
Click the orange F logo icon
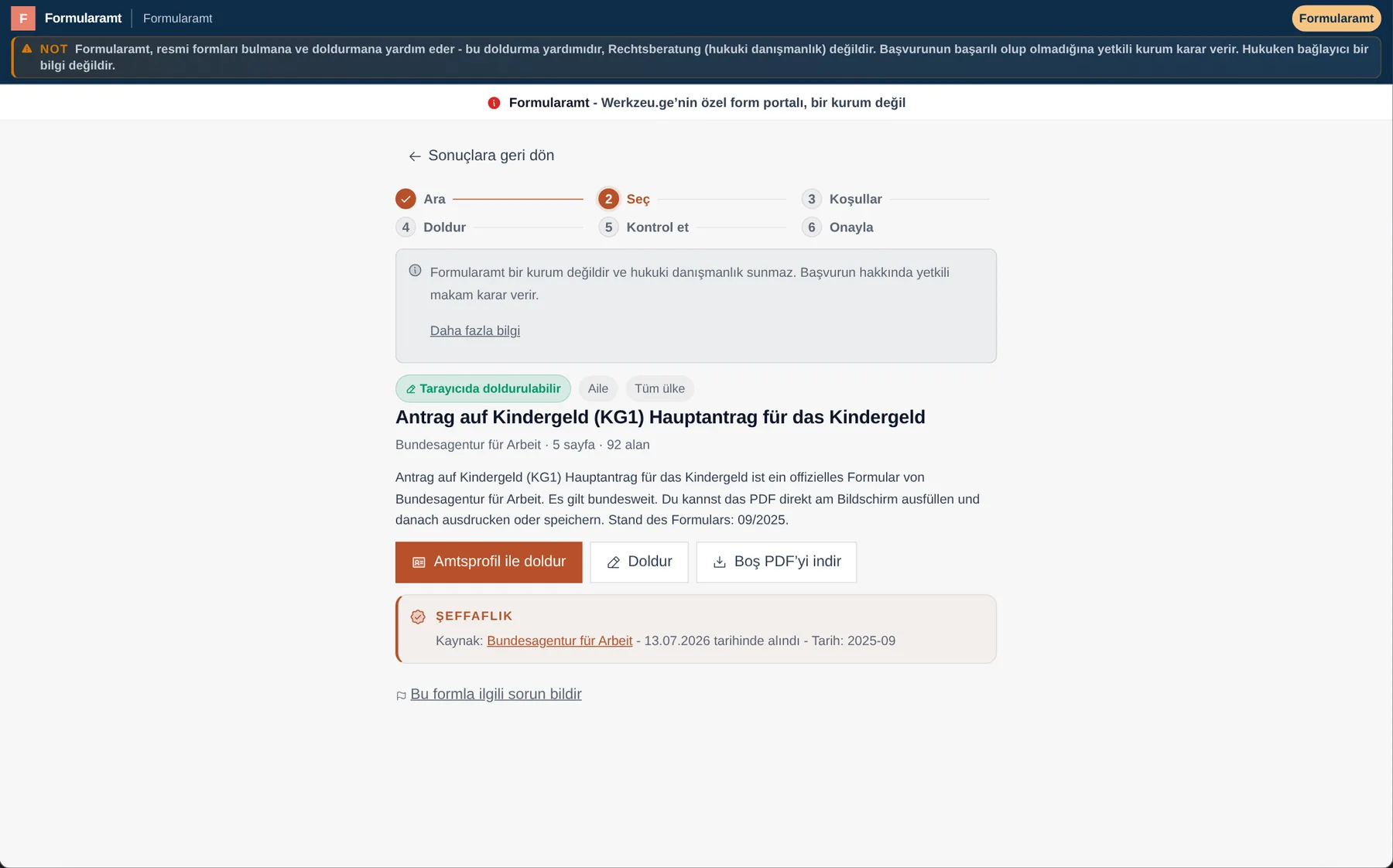pyautogui.click(x=23, y=18)
